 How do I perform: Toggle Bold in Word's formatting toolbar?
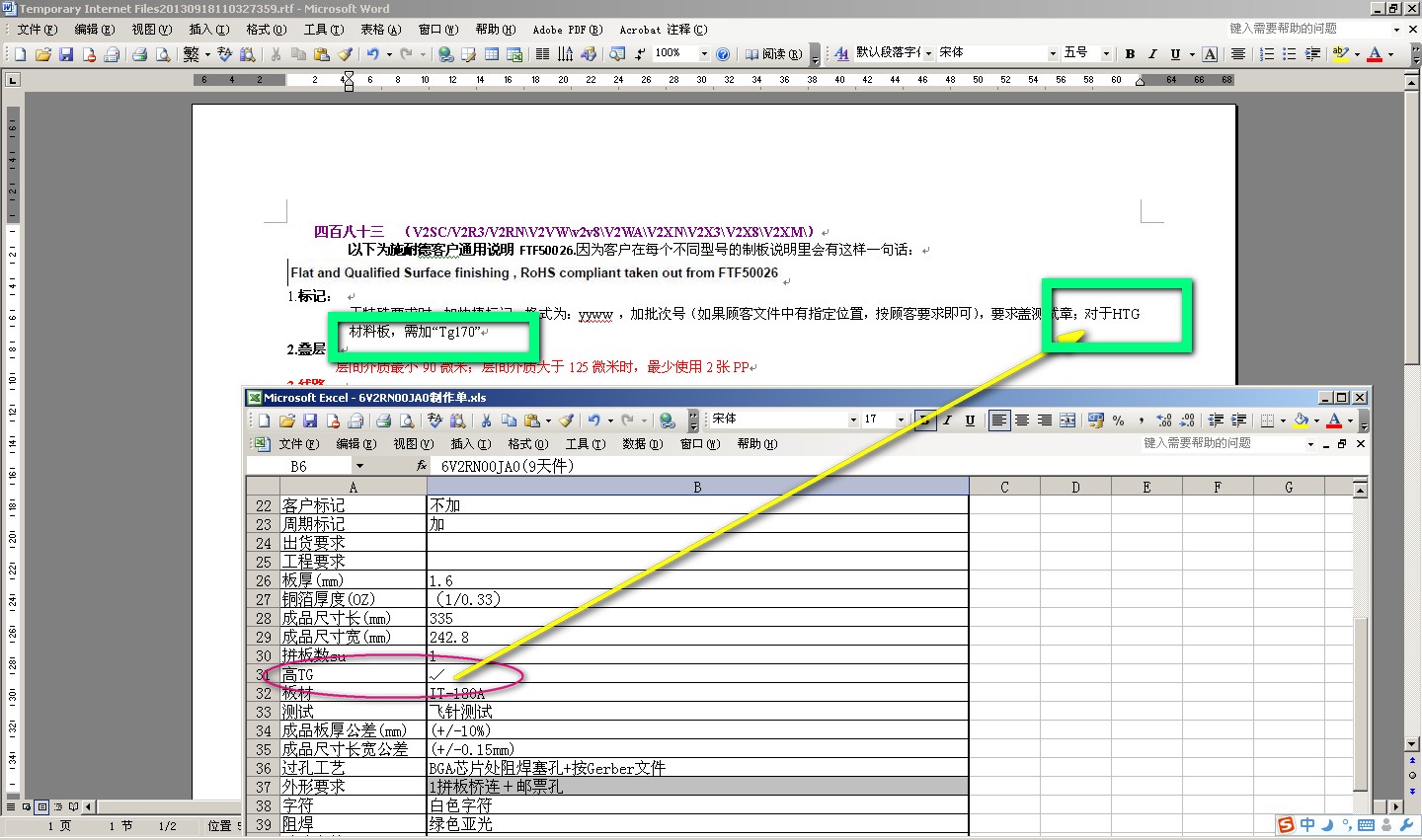(x=1130, y=54)
